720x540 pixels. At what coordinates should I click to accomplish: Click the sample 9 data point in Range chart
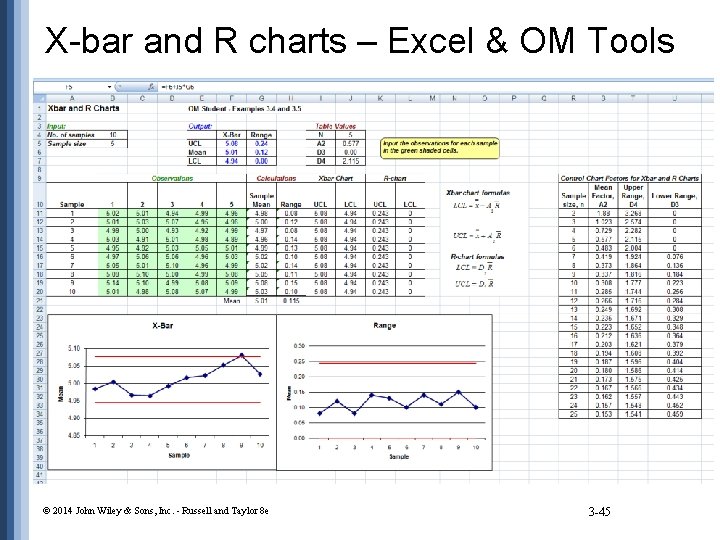pos(458,392)
